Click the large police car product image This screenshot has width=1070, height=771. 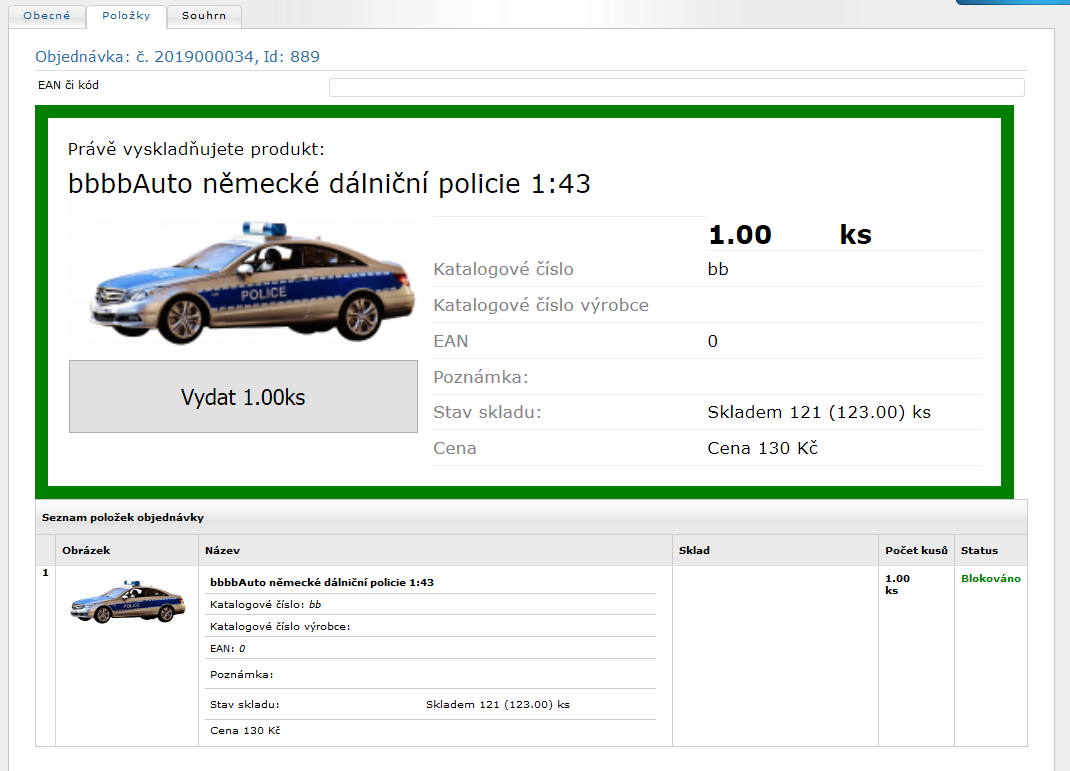[x=251, y=280]
